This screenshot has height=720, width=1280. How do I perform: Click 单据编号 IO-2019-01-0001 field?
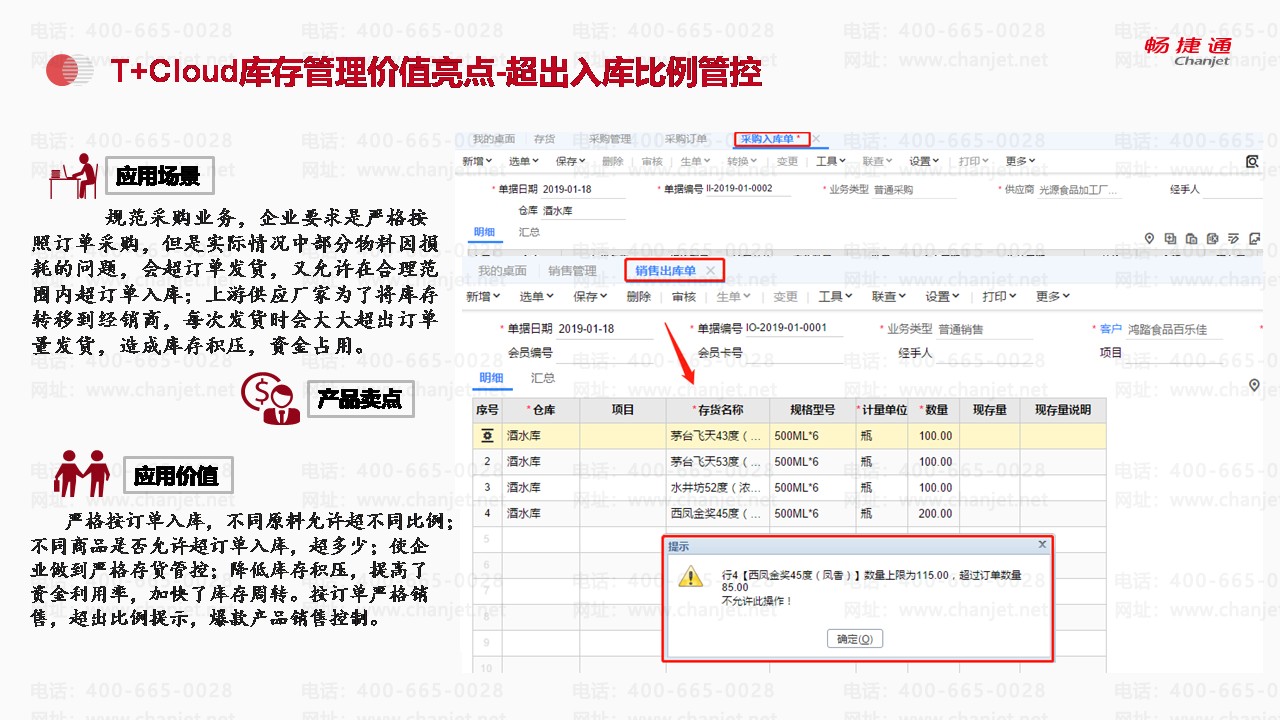[793, 329]
